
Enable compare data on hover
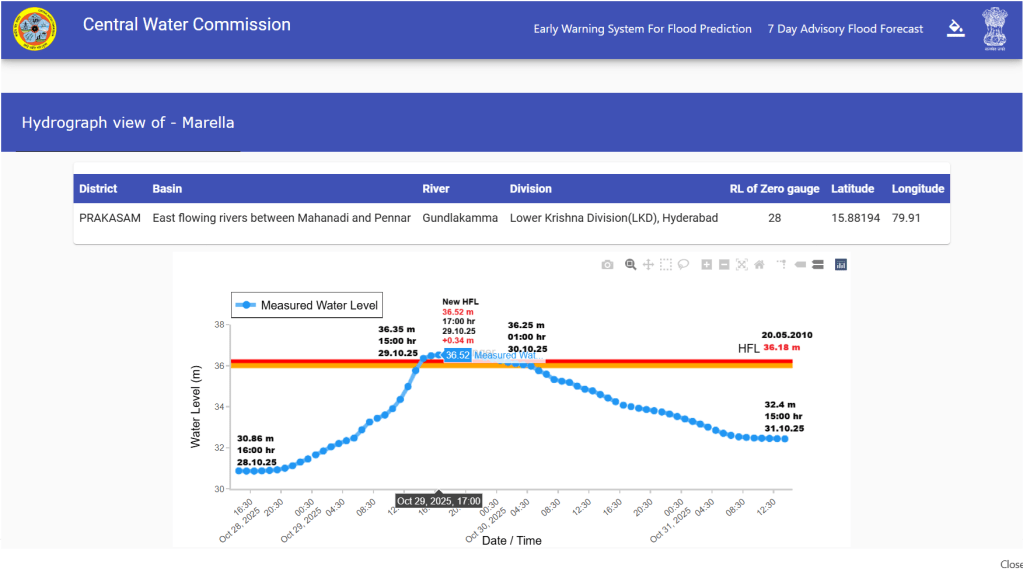pyautogui.click(x=817, y=265)
